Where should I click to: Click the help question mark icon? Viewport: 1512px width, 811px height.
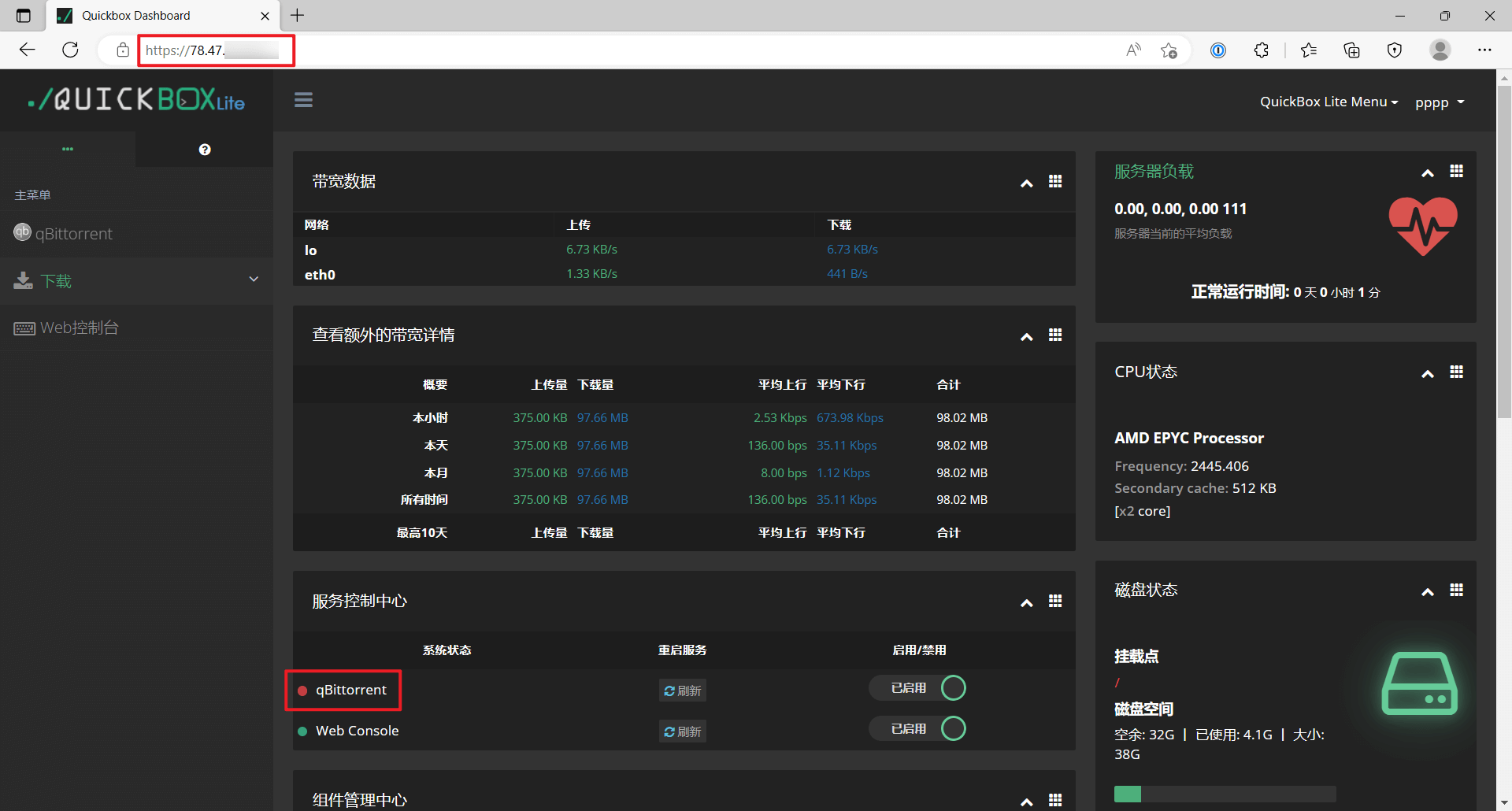click(205, 150)
